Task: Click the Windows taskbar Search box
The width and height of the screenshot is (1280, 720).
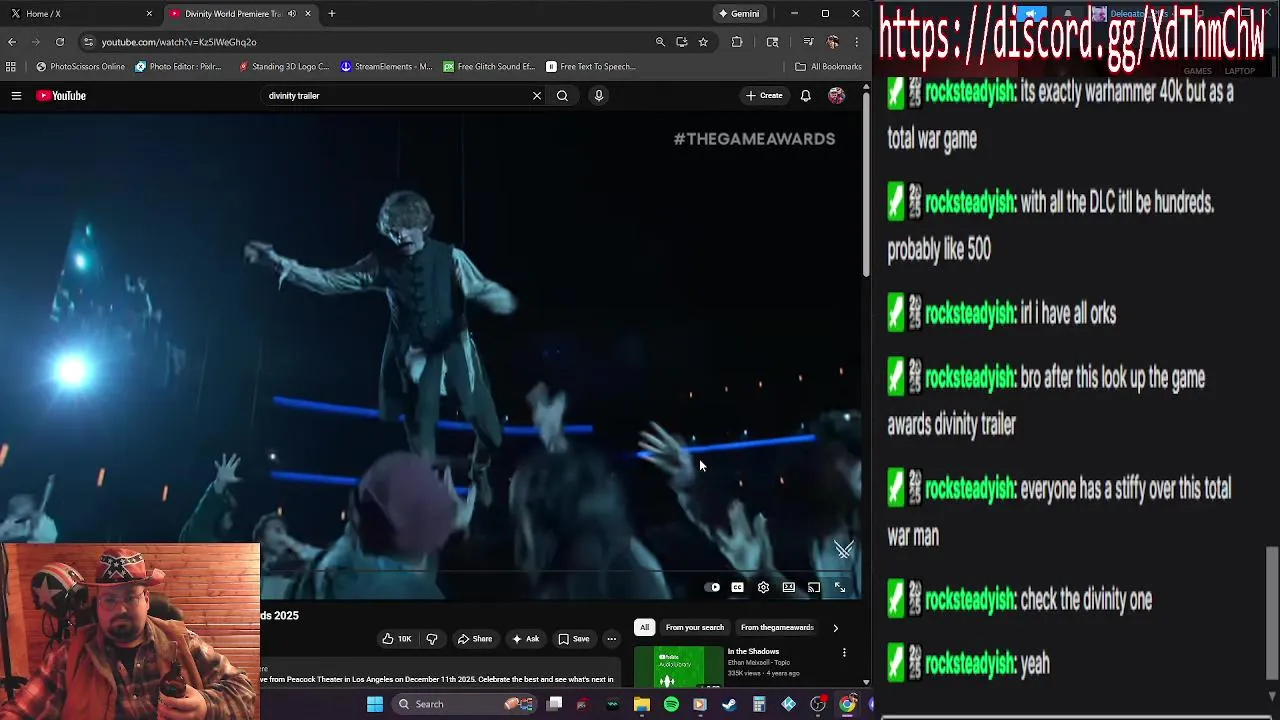Action: [464, 704]
